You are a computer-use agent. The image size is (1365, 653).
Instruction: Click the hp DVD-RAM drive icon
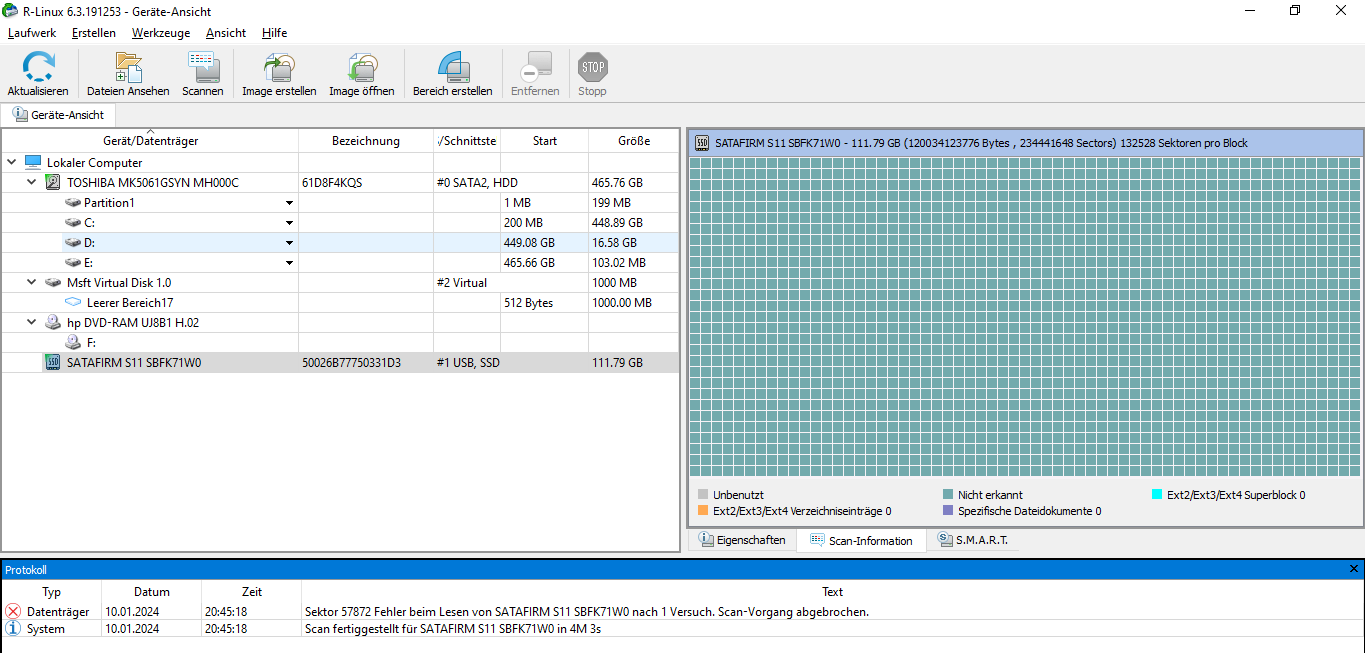coord(53,322)
